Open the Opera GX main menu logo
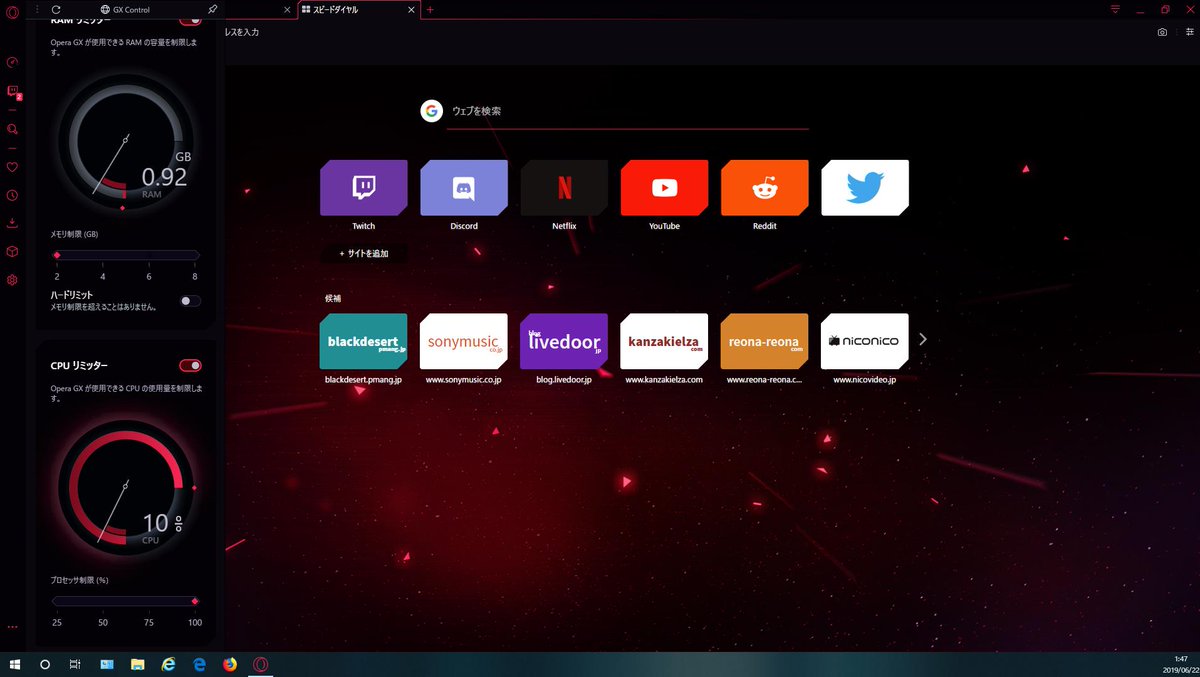This screenshot has width=1200, height=677. (x=12, y=11)
